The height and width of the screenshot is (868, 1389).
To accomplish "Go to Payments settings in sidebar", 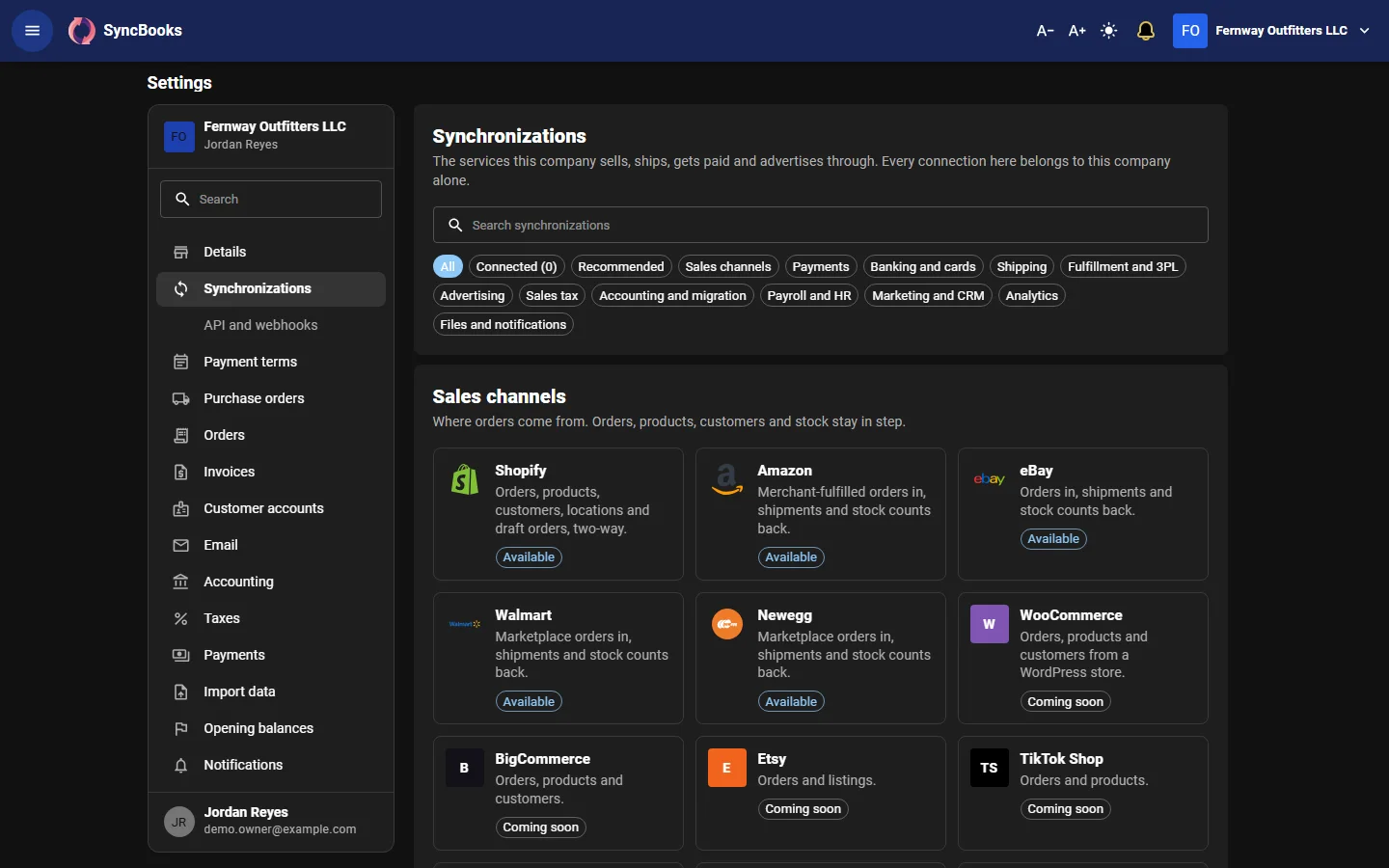I will (271, 655).
